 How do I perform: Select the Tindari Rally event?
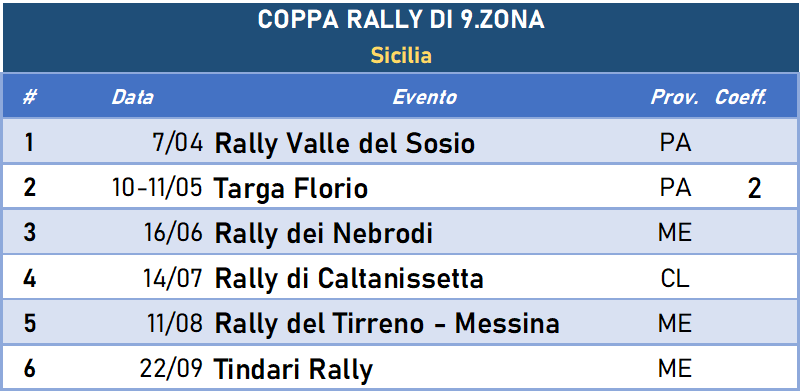coord(293,370)
